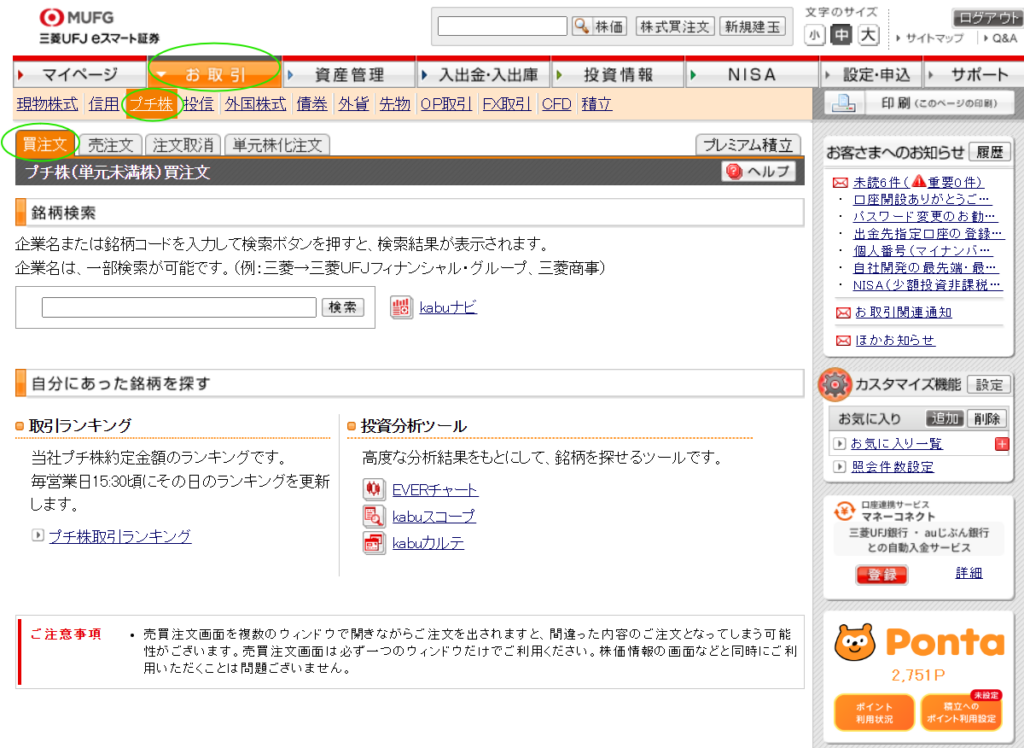Open the red ヘルプ help icon button

(x=735, y=172)
